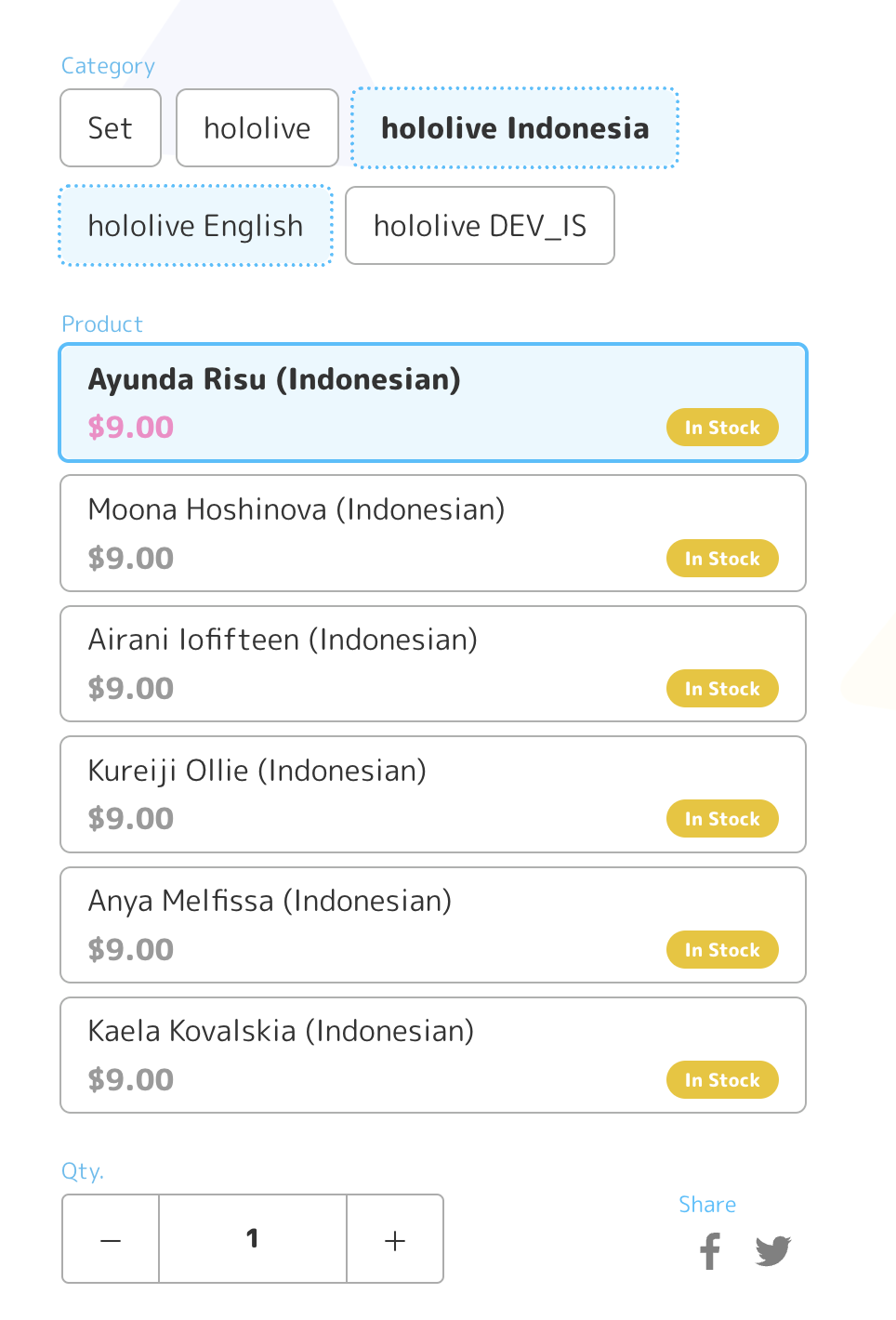Select Moona Hoshinova (Indonesian) product
This screenshot has width=896, height=1320.
[433, 534]
